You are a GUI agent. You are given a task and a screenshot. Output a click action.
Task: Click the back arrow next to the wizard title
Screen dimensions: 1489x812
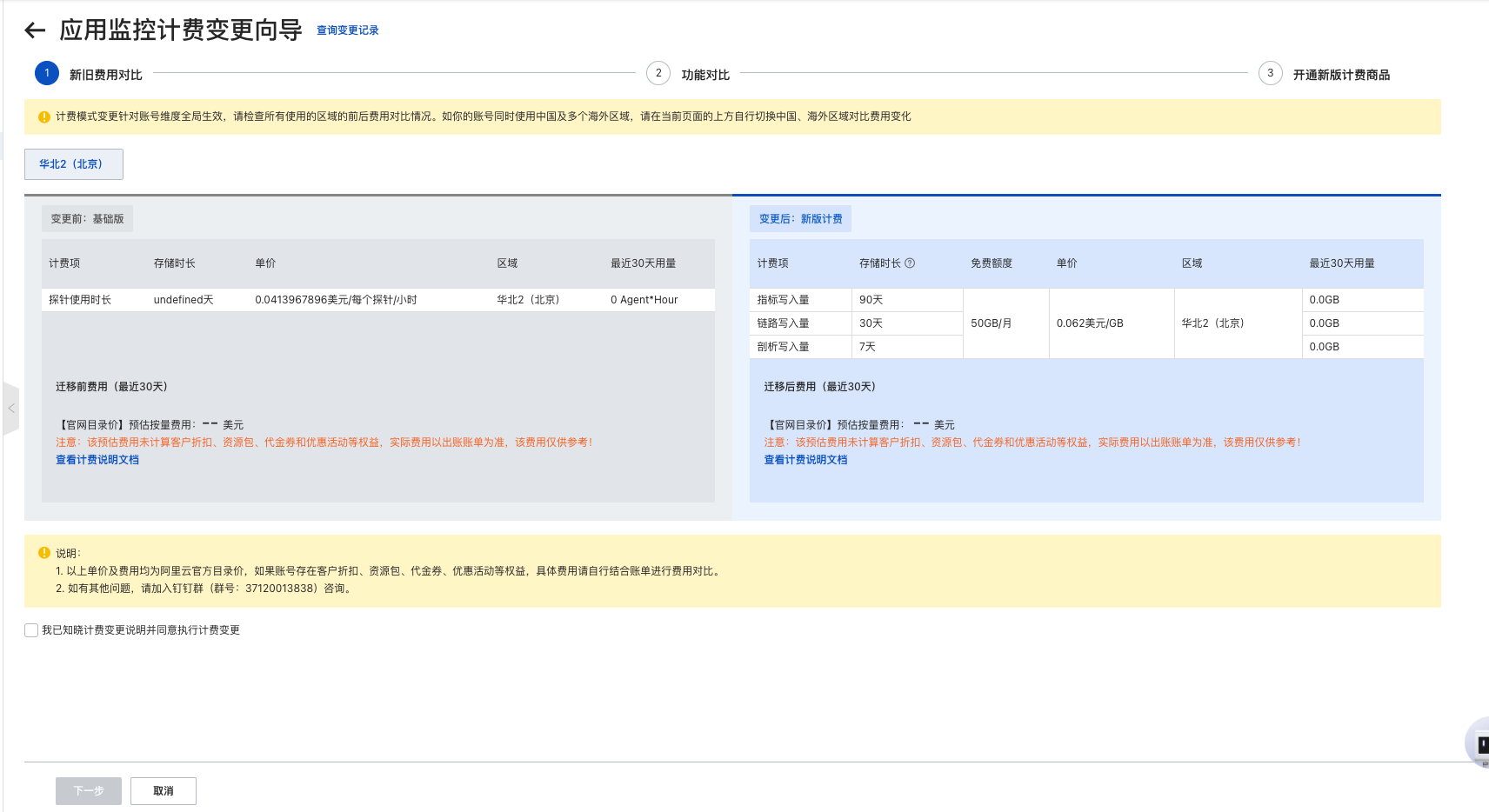pyautogui.click(x=35, y=30)
